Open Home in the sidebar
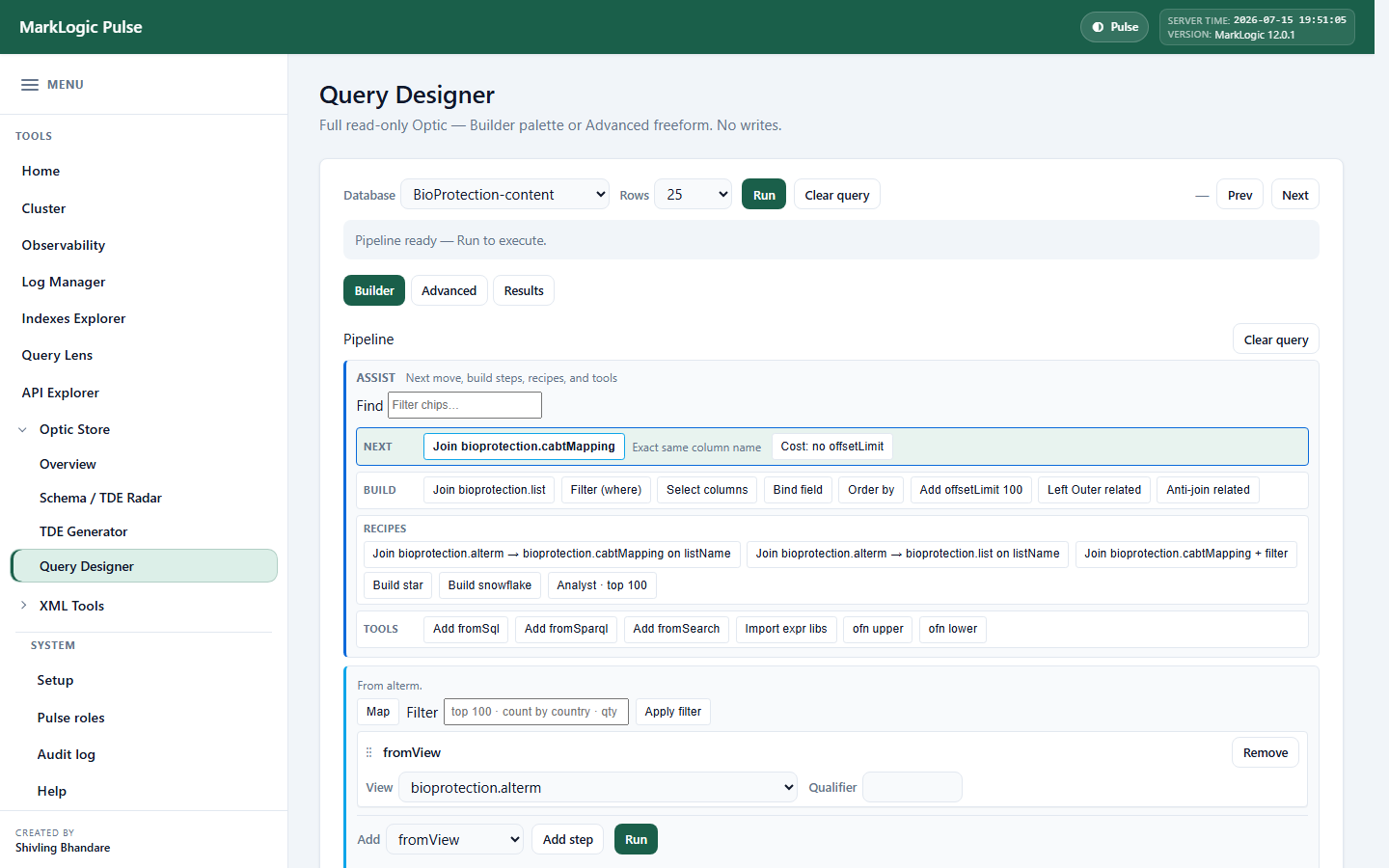 [41, 171]
